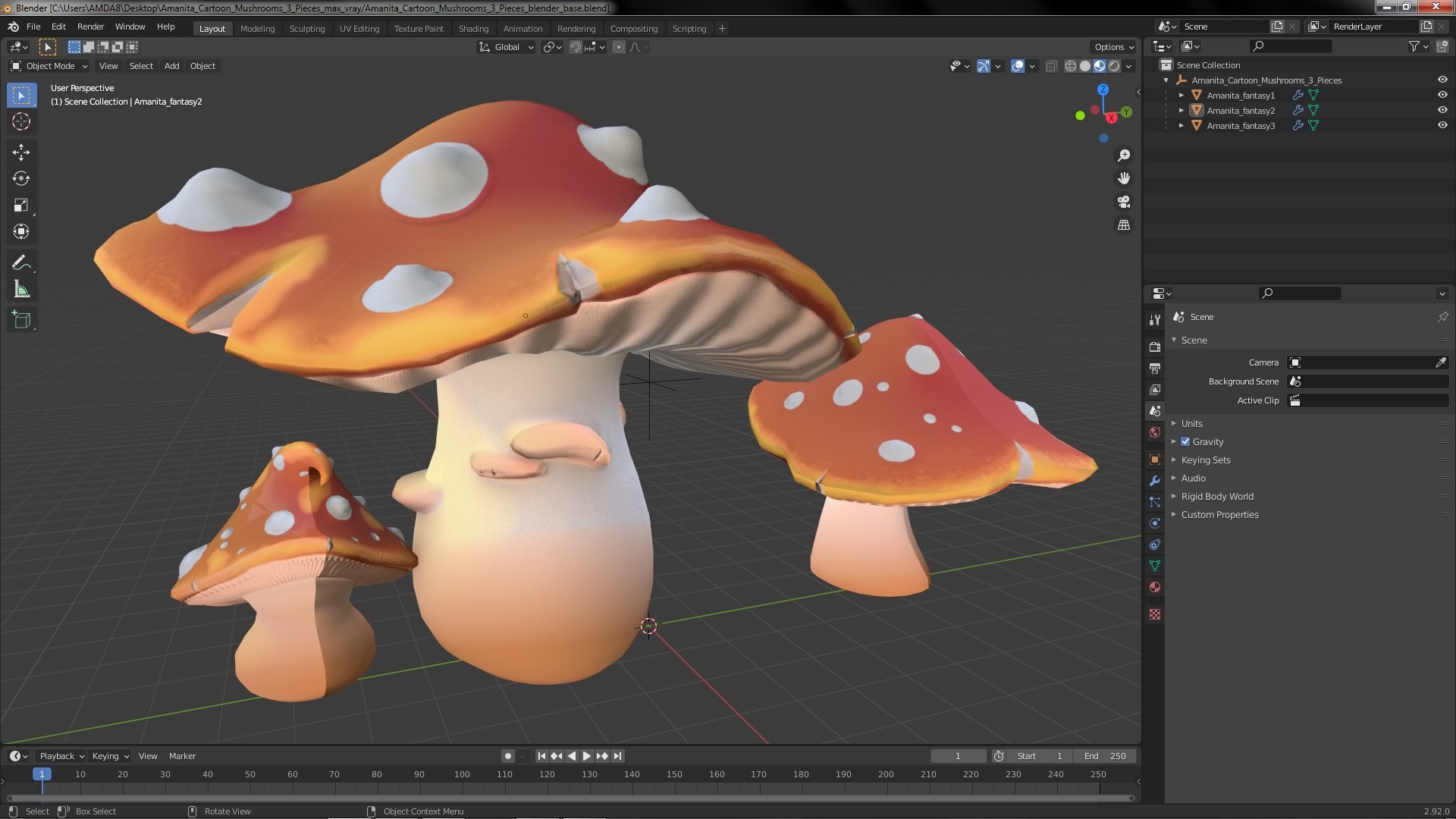This screenshot has width=1456, height=819.
Task: Toggle proportional editing
Action: click(619, 47)
